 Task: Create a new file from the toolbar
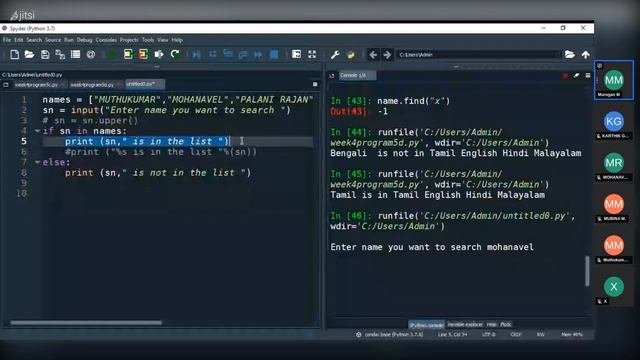14,54
